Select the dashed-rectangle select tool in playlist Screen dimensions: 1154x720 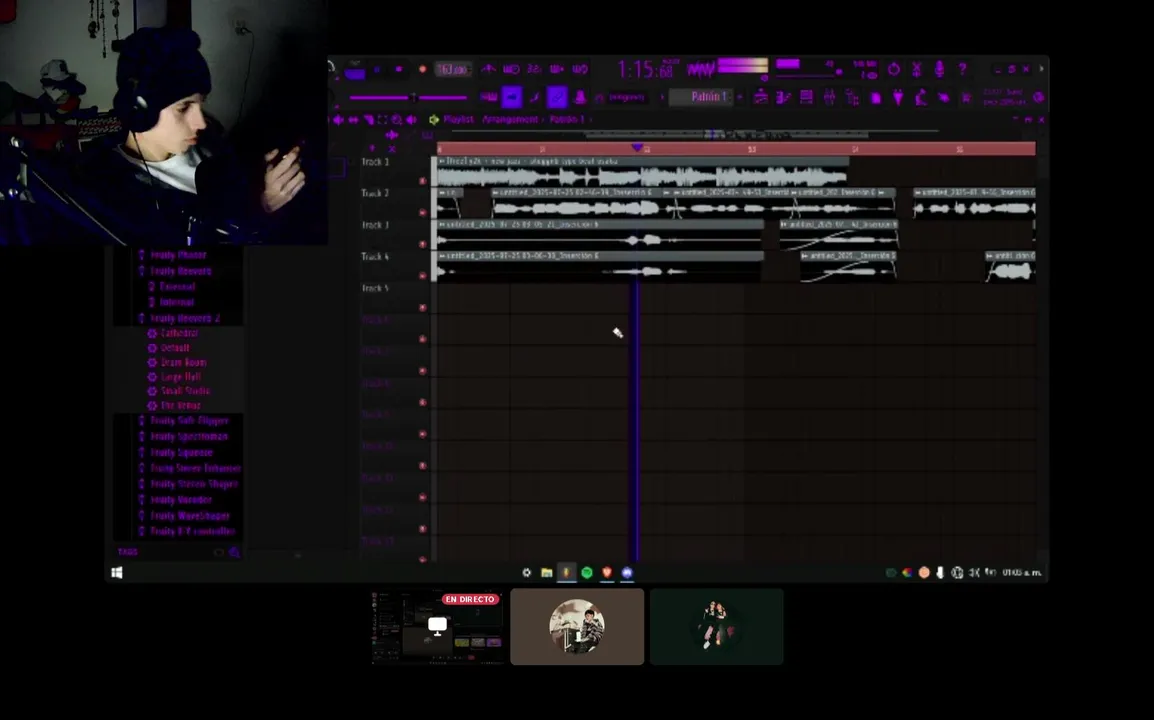coord(383,119)
